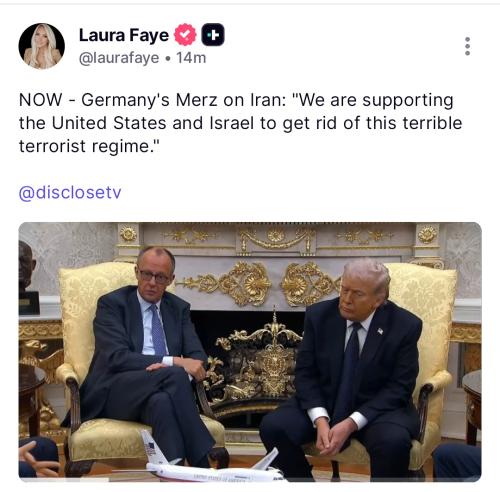Select the @laurafaye handle text
The width and height of the screenshot is (500, 492).
click(119, 58)
